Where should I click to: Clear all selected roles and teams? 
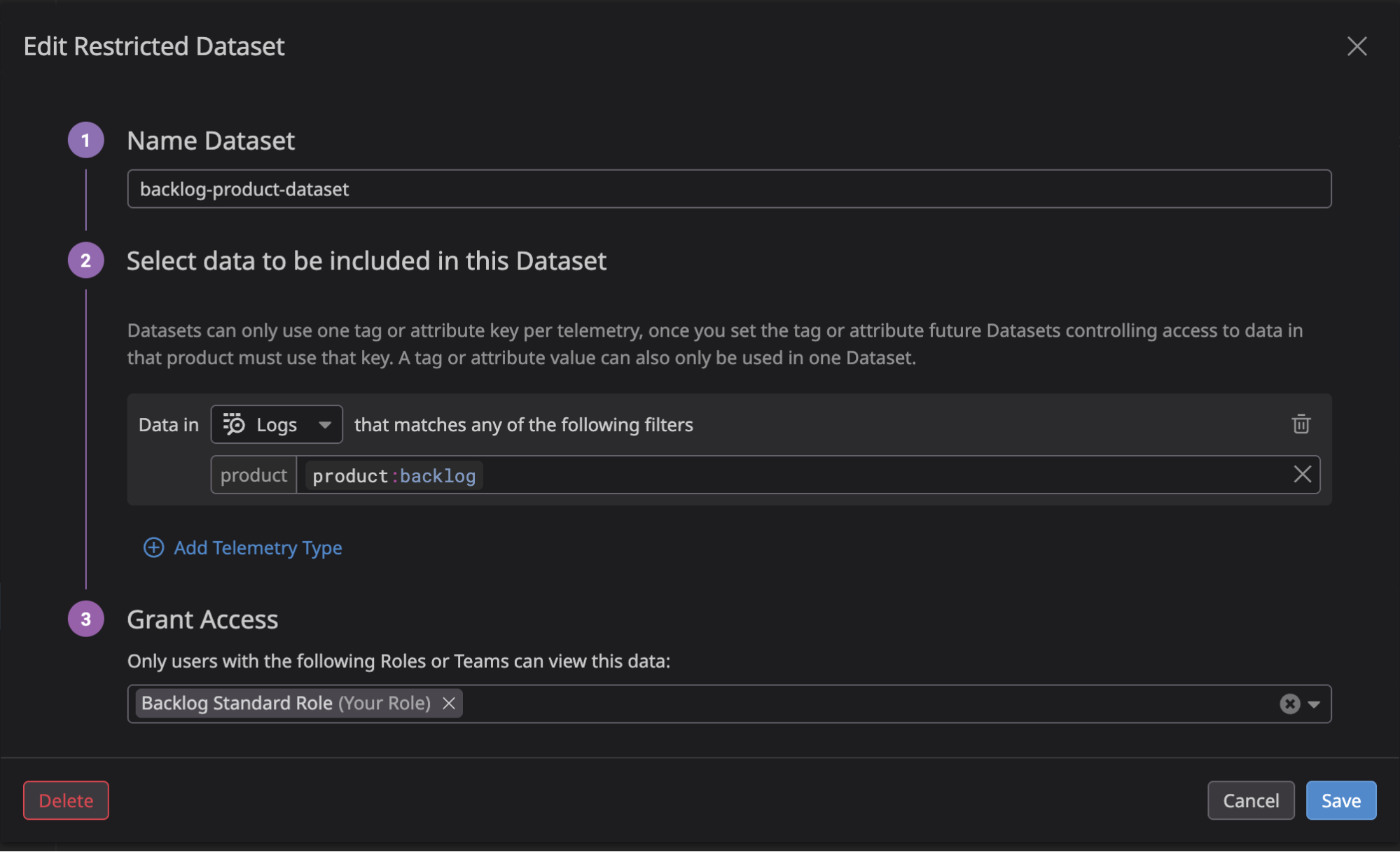pyautogui.click(x=1290, y=704)
